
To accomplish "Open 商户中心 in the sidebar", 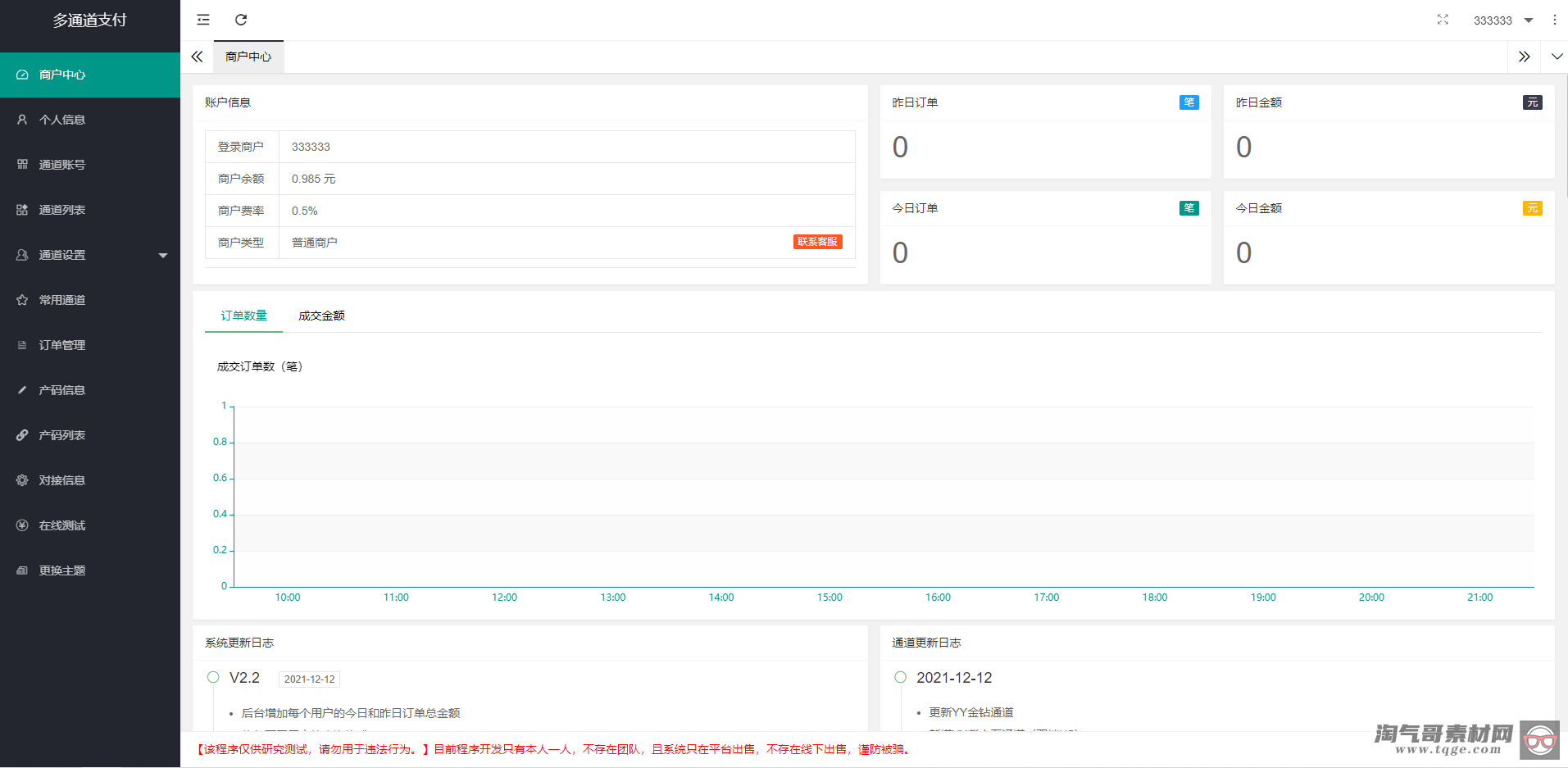I will coord(90,75).
